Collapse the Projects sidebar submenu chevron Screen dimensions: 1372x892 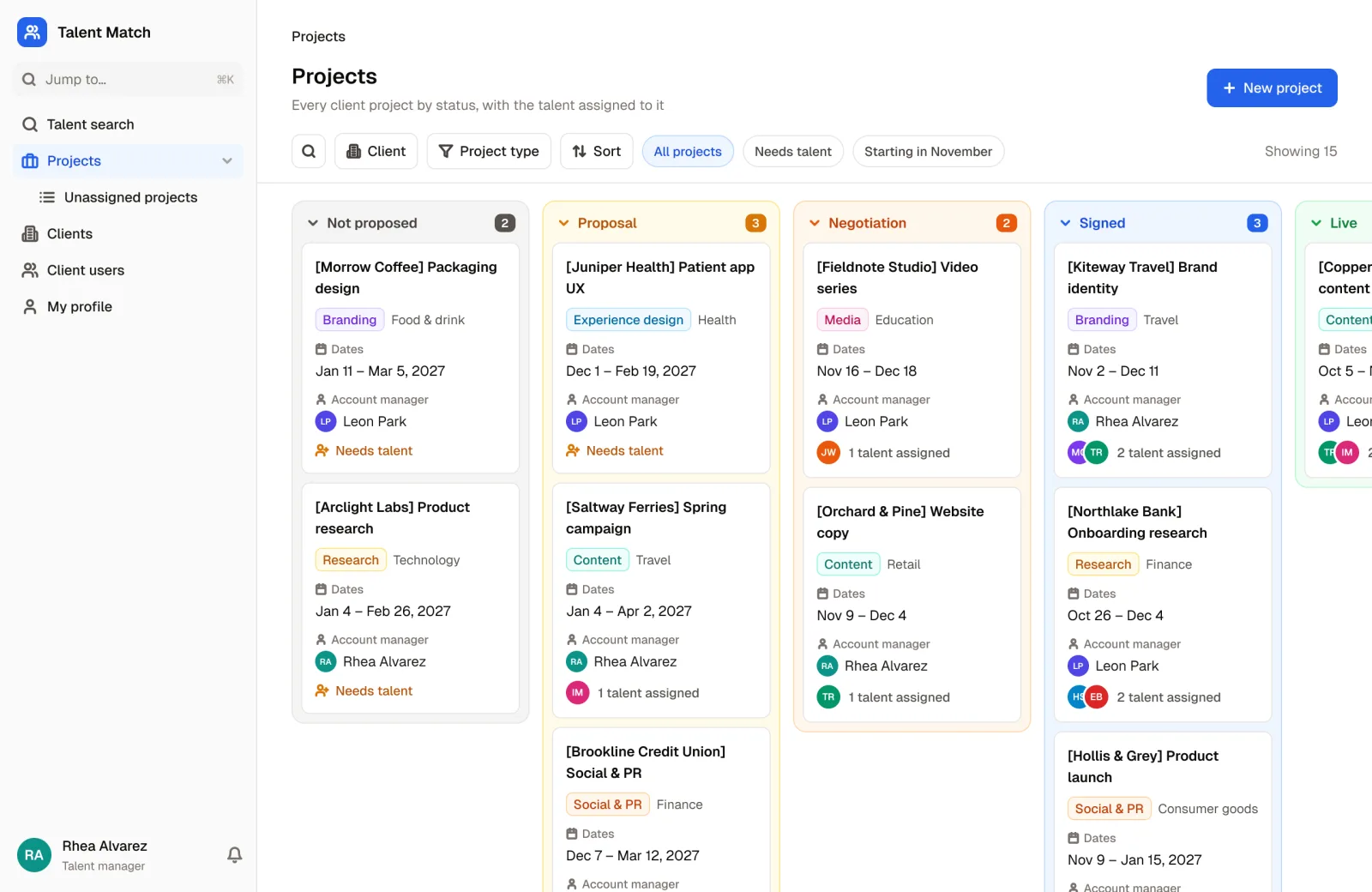click(x=227, y=160)
